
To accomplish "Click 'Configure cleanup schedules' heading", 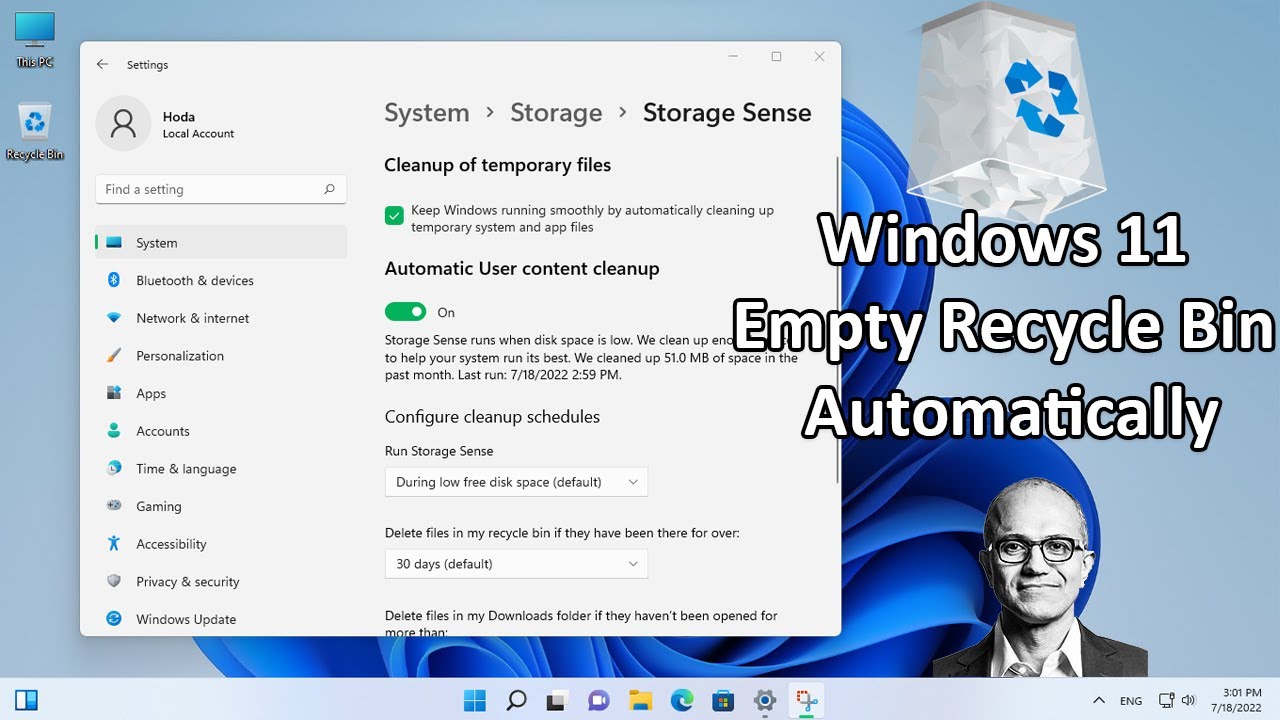I will pos(492,417).
